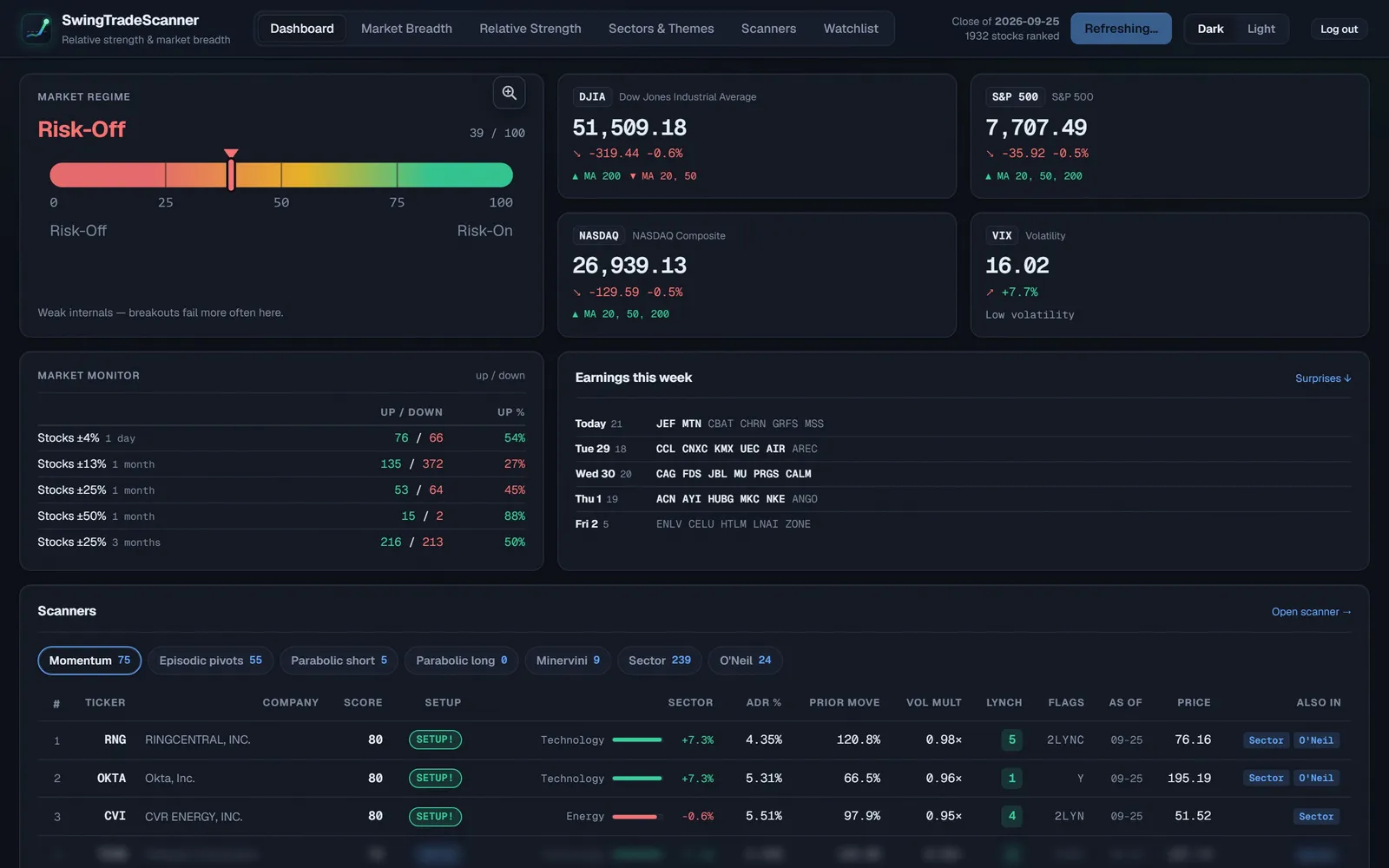Click the SETUP! badge in the RNG row
The height and width of the screenshot is (868, 1389).
pyautogui.click(x=435, y=740)
